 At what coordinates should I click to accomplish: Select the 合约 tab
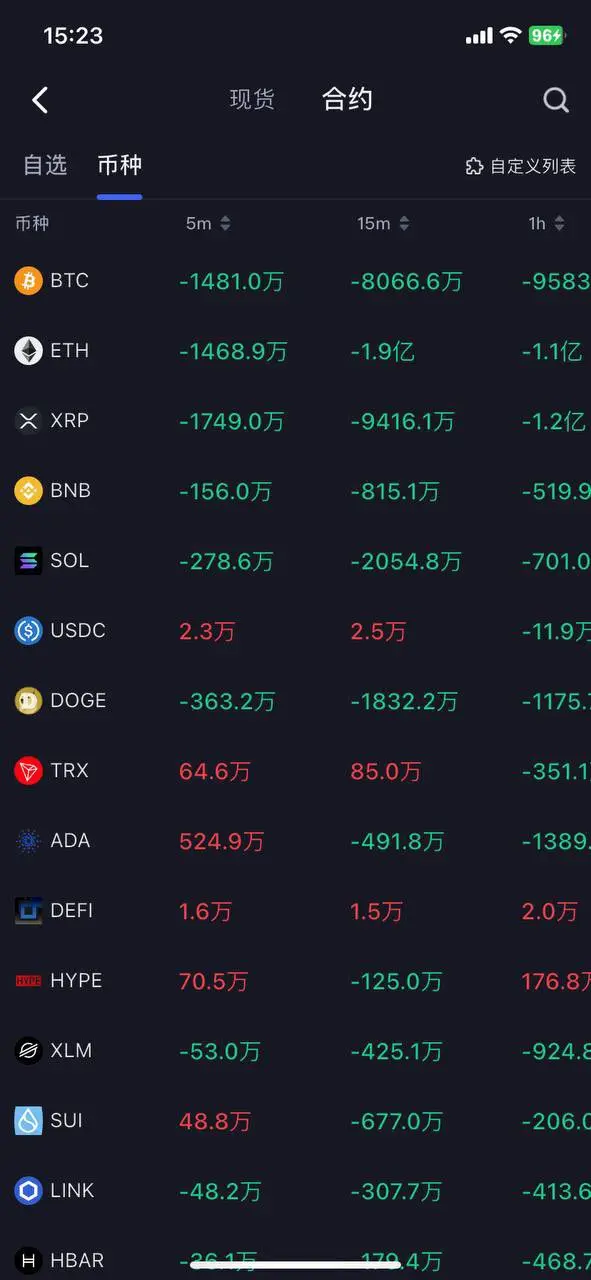[347, 99]
